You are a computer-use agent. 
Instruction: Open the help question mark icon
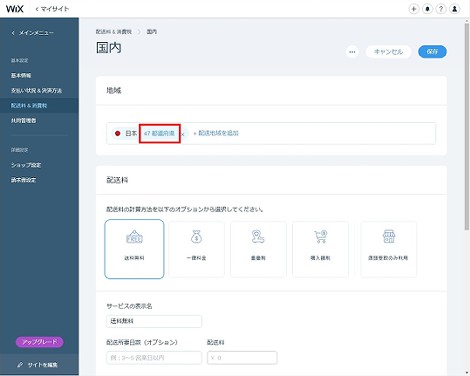point(441,9)
